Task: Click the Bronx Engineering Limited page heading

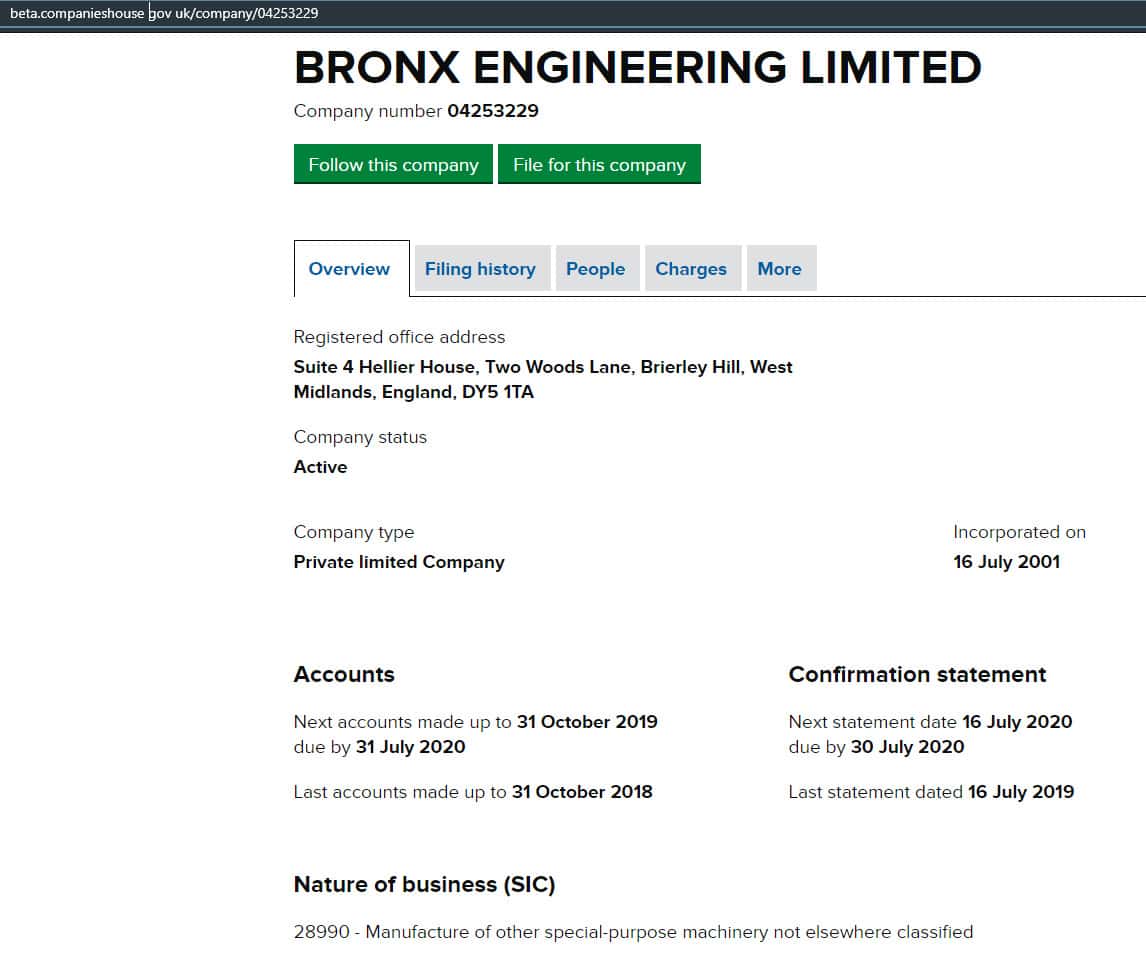Action: 637,68
